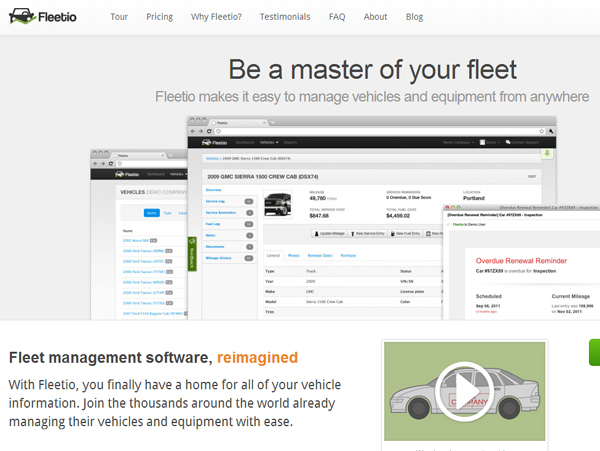Viewport: 600px width, 451px height.
Task: Click the Vehicles breadcrumb link
Action: point(212,158)
